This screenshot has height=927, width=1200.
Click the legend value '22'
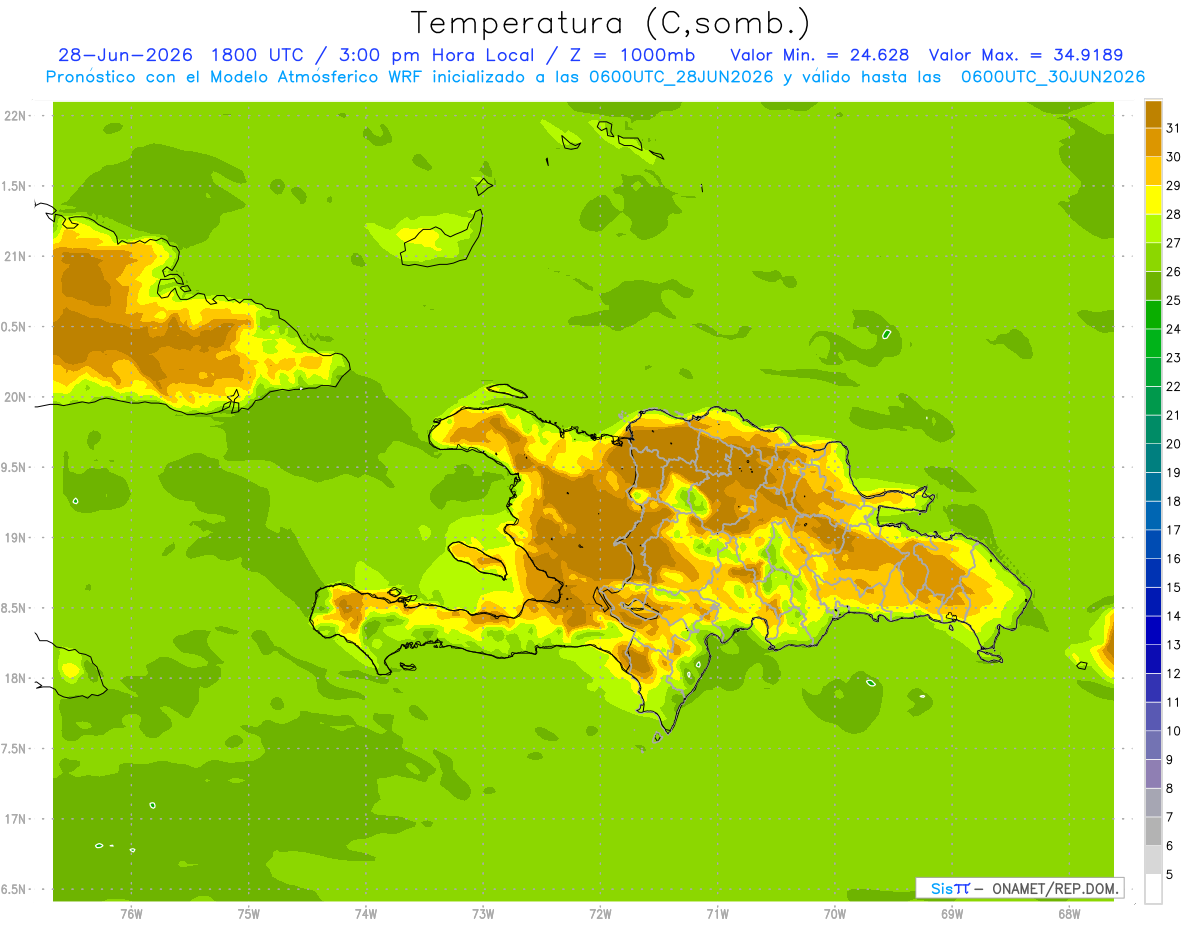click(x=1174, y=386)
